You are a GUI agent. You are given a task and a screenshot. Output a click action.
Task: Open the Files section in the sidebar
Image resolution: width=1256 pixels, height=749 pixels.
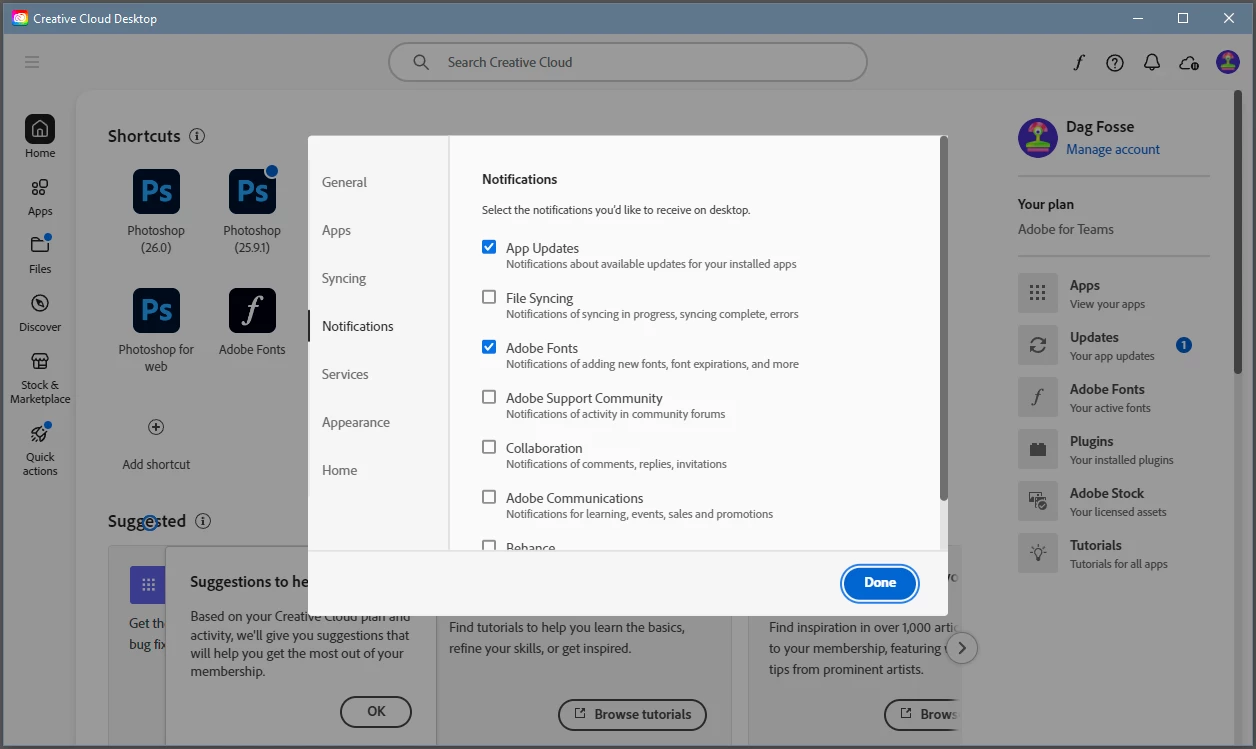click(40, 255)
